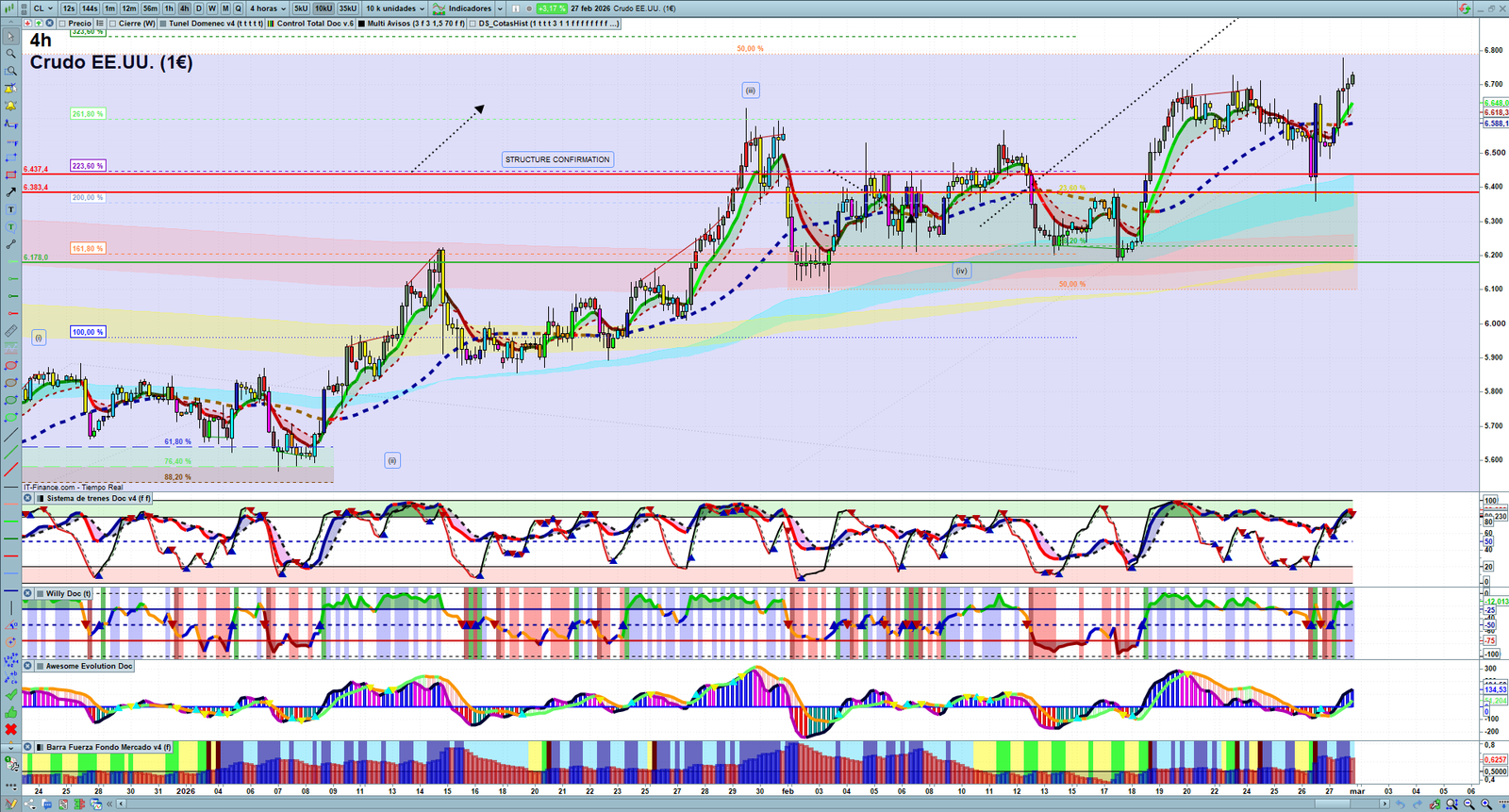Click the blue X icon in indicator bar
Image resolution: width=1509 pixels, height=812 pixels.
click(50, 23)
